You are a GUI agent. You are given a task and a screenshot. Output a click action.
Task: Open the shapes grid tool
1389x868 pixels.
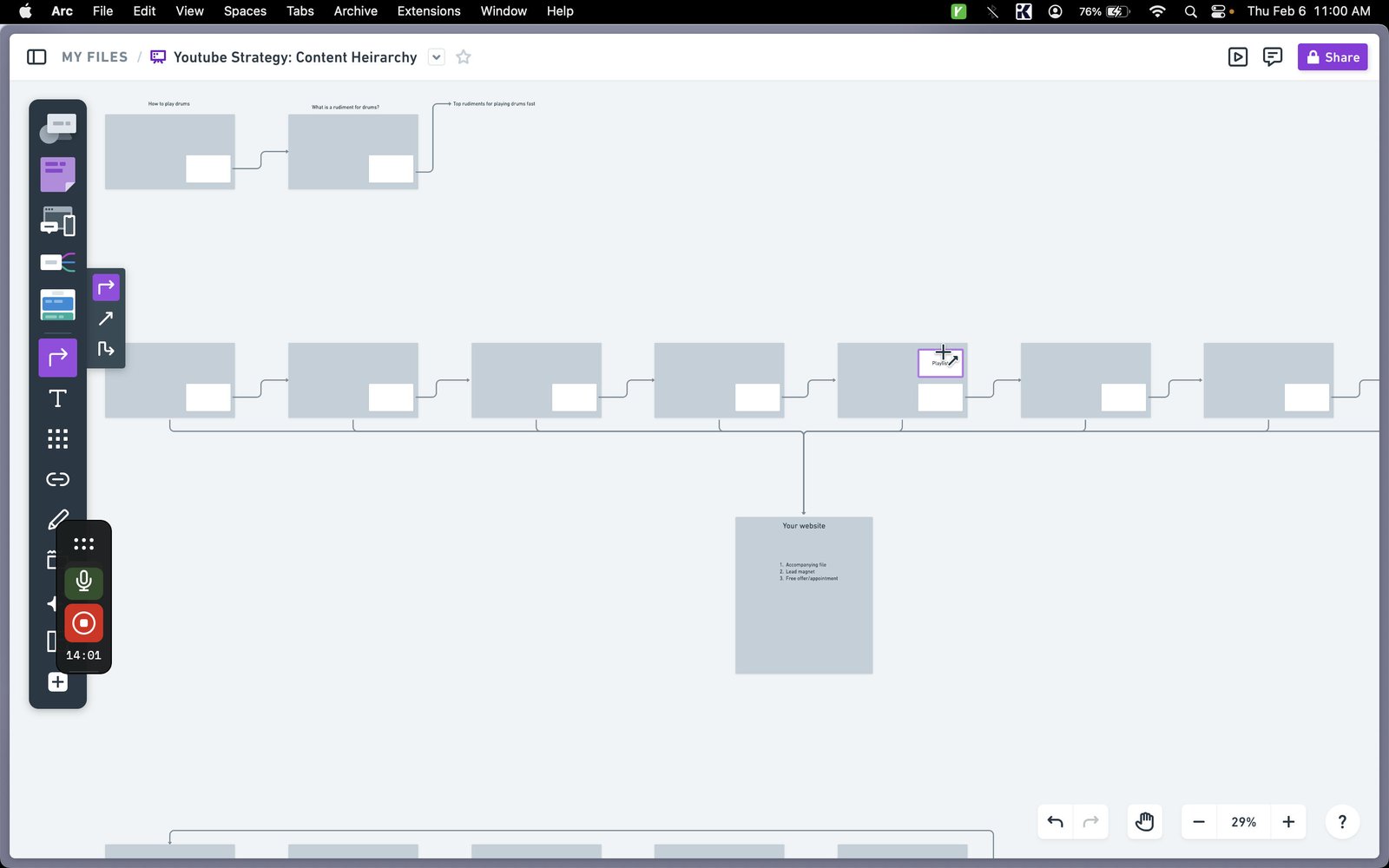tap(57, 438)
